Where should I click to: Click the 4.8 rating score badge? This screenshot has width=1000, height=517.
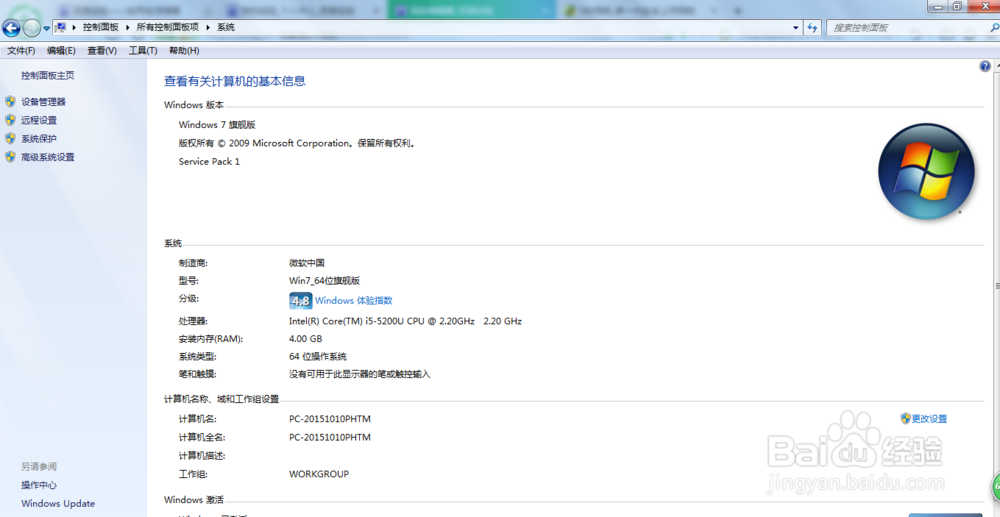[x=300, y=301]
